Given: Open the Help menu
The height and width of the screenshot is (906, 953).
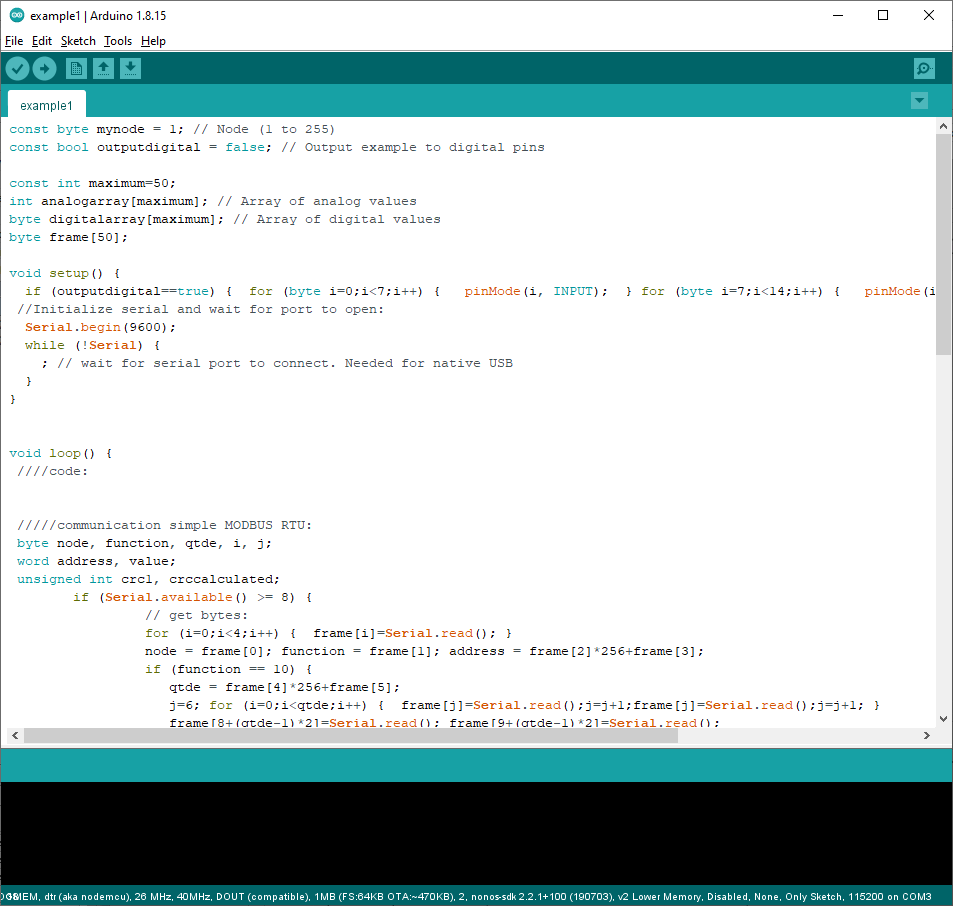Looking at the screenshot, I should click(153, 41).
